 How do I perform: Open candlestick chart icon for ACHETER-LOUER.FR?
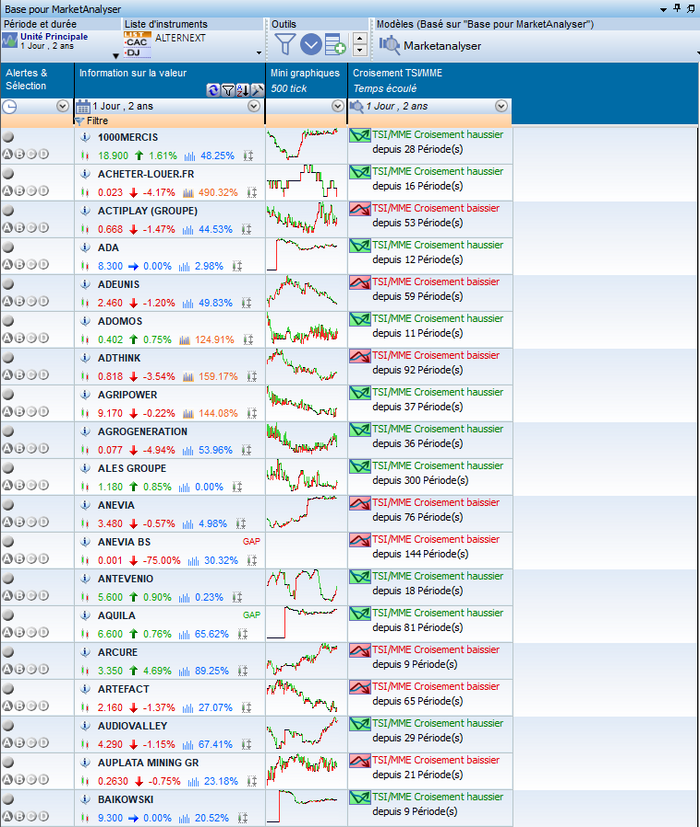pyautogui.click(x=84, y=193)
